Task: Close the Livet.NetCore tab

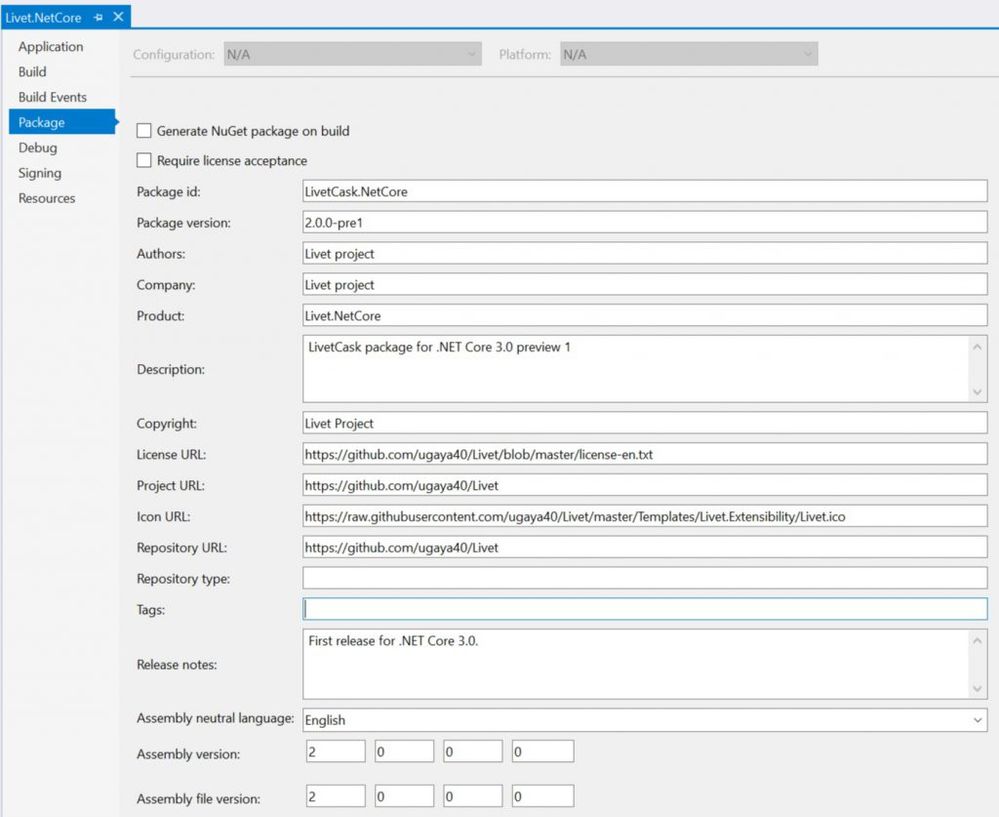Action: (119, 17)
